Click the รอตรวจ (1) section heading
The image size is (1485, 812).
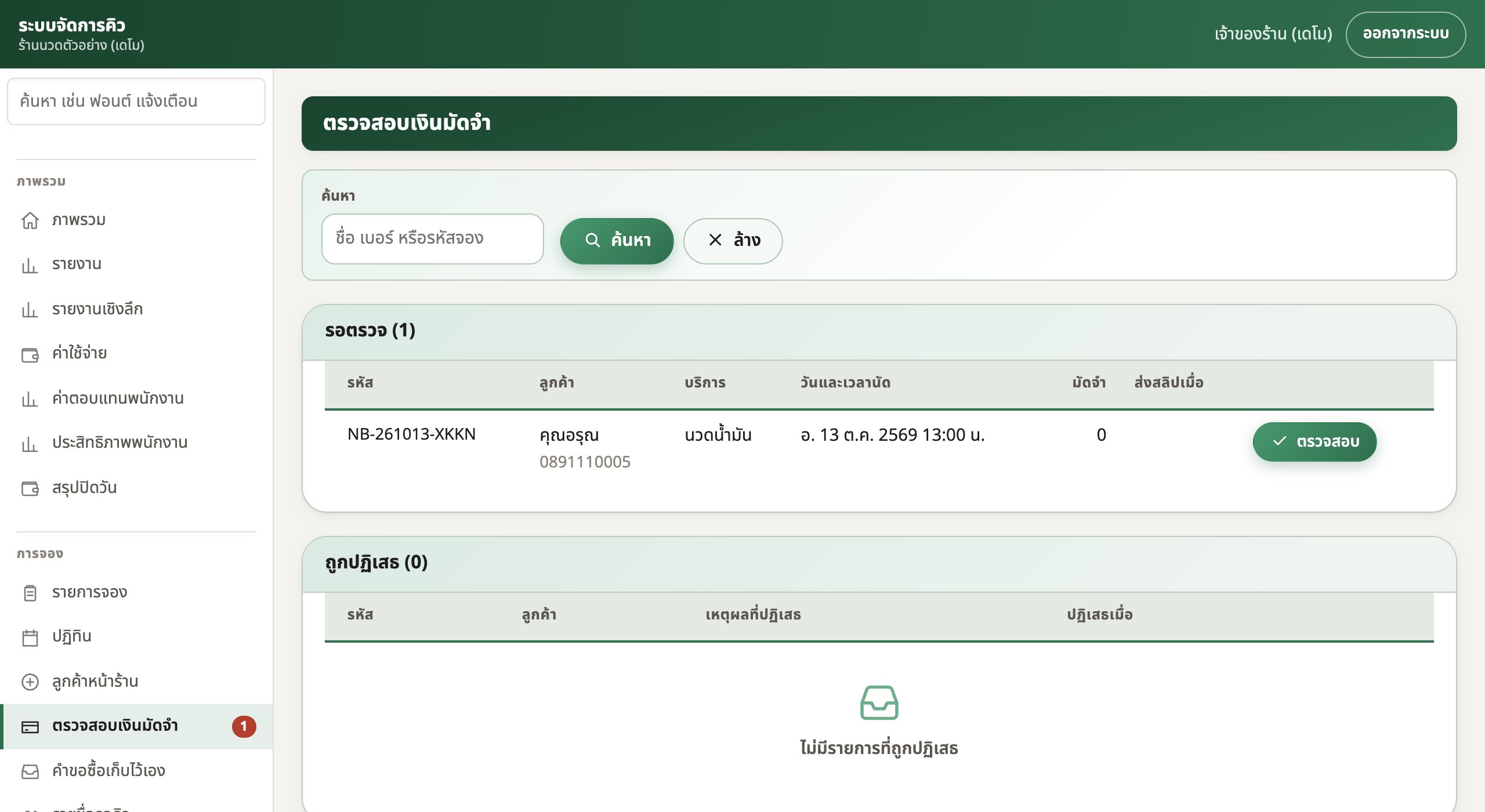tap(370, 331)
